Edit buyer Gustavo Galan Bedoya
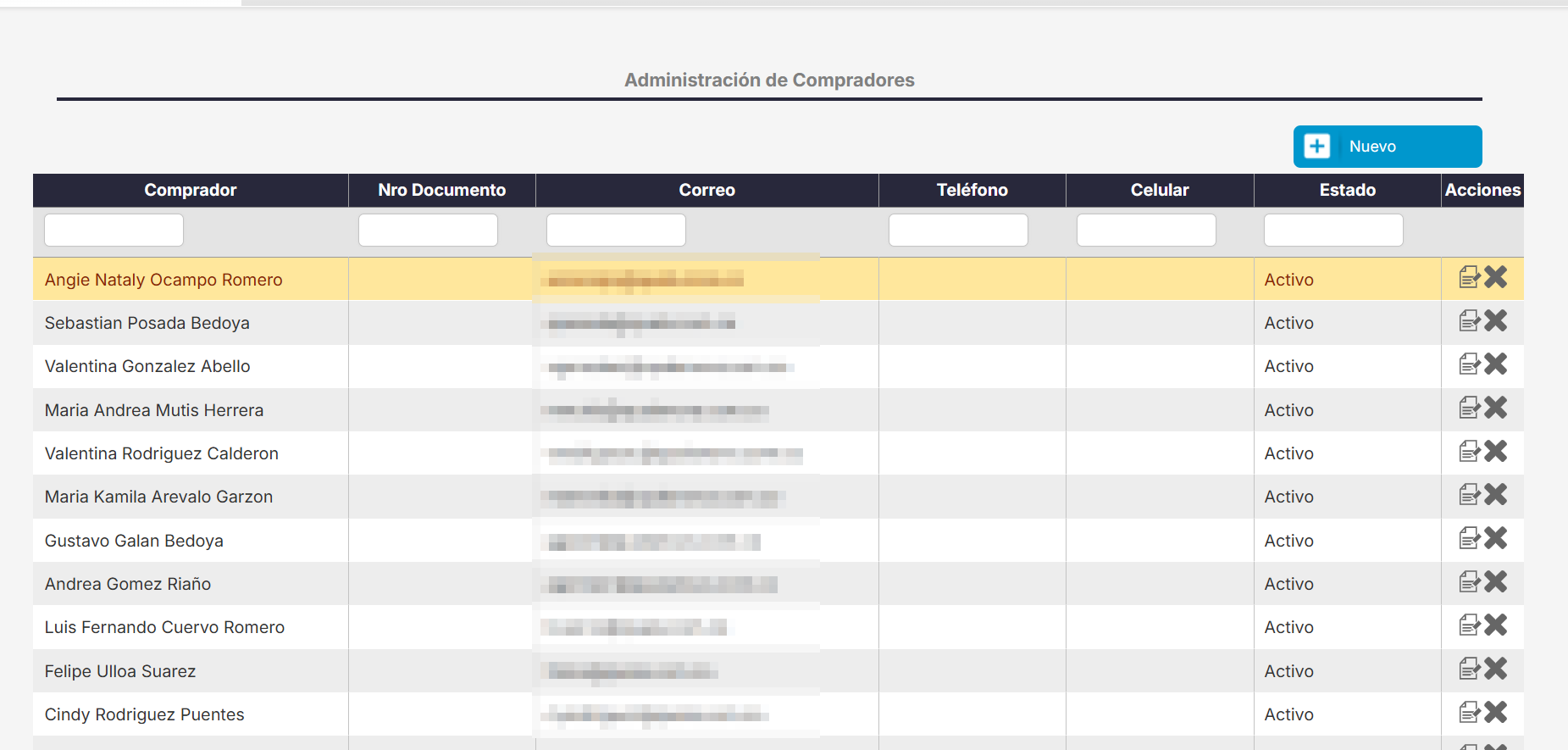This screenshot has width=1568, height=750. (1470, 538)
